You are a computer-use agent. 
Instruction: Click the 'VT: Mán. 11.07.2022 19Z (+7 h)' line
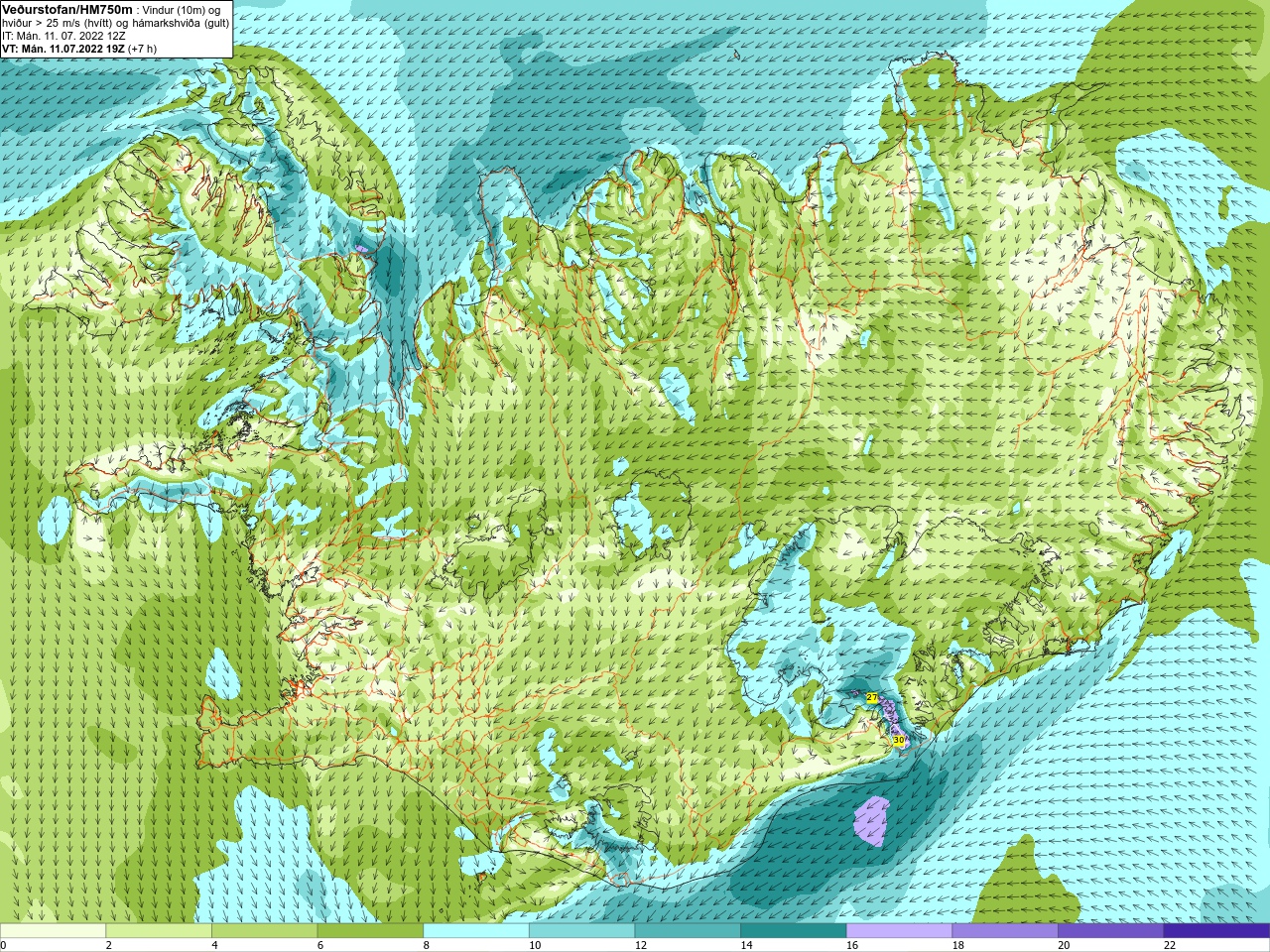pos(78,49)
